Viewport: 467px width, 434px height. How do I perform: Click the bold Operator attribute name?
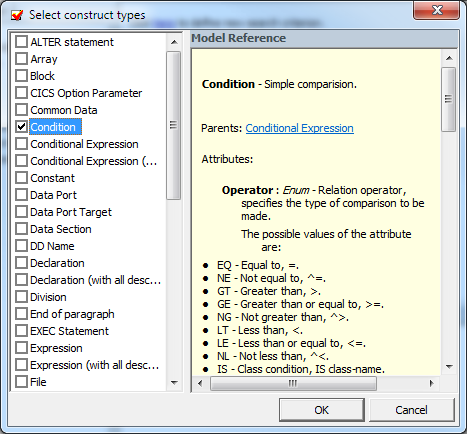247,190
